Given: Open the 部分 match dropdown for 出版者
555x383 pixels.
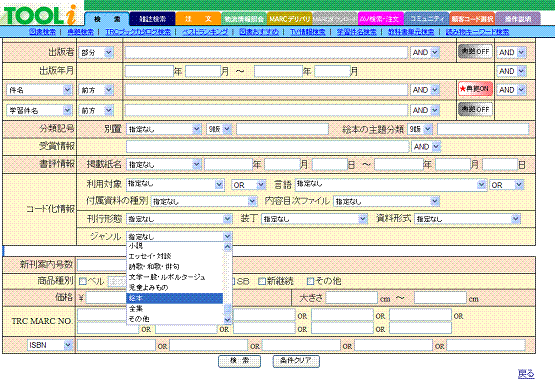Looking at the screenshot, I should click(96, 52).
